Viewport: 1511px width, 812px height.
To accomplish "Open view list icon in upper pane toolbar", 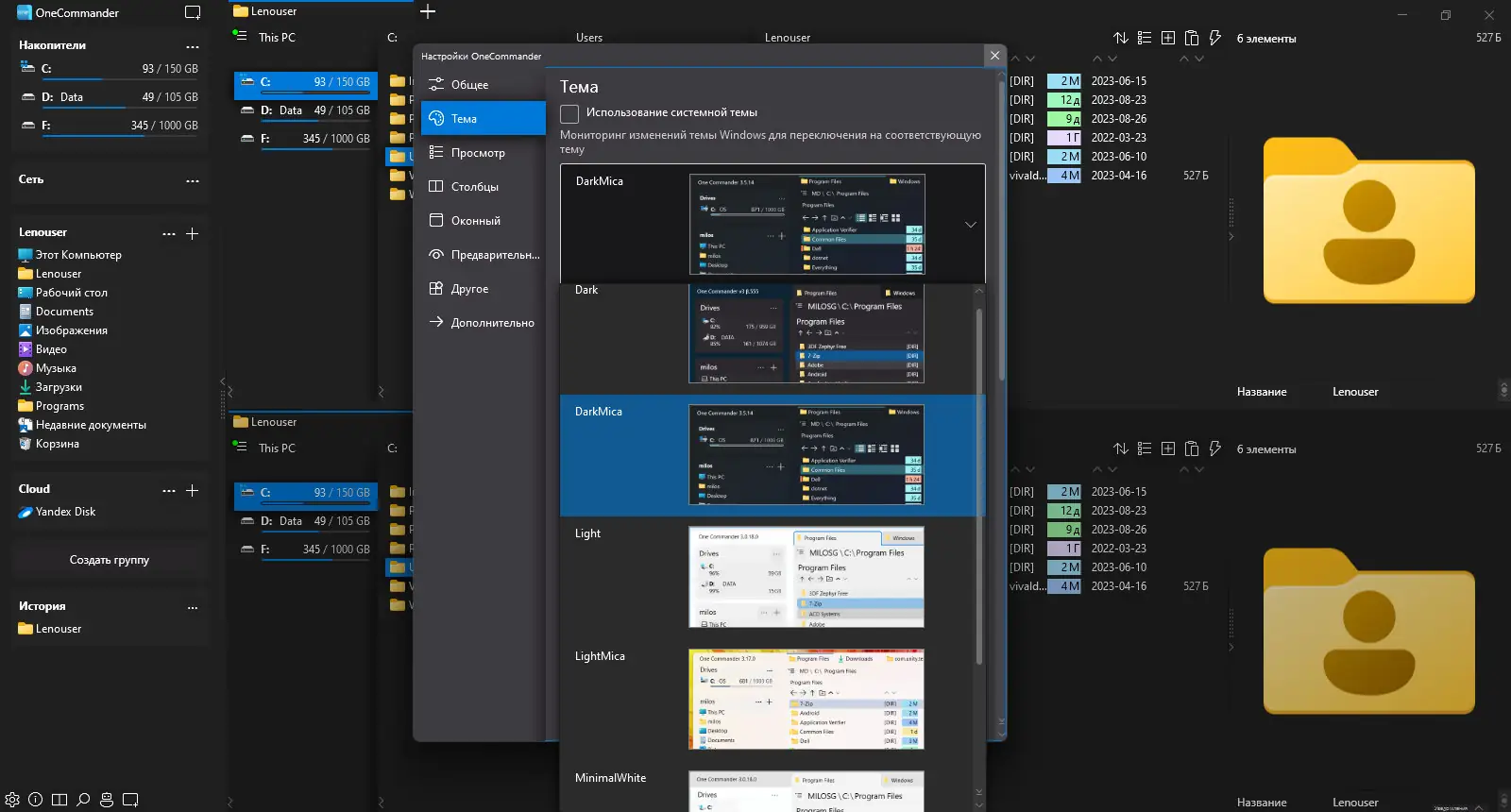I will click(x=1145, y=38).
